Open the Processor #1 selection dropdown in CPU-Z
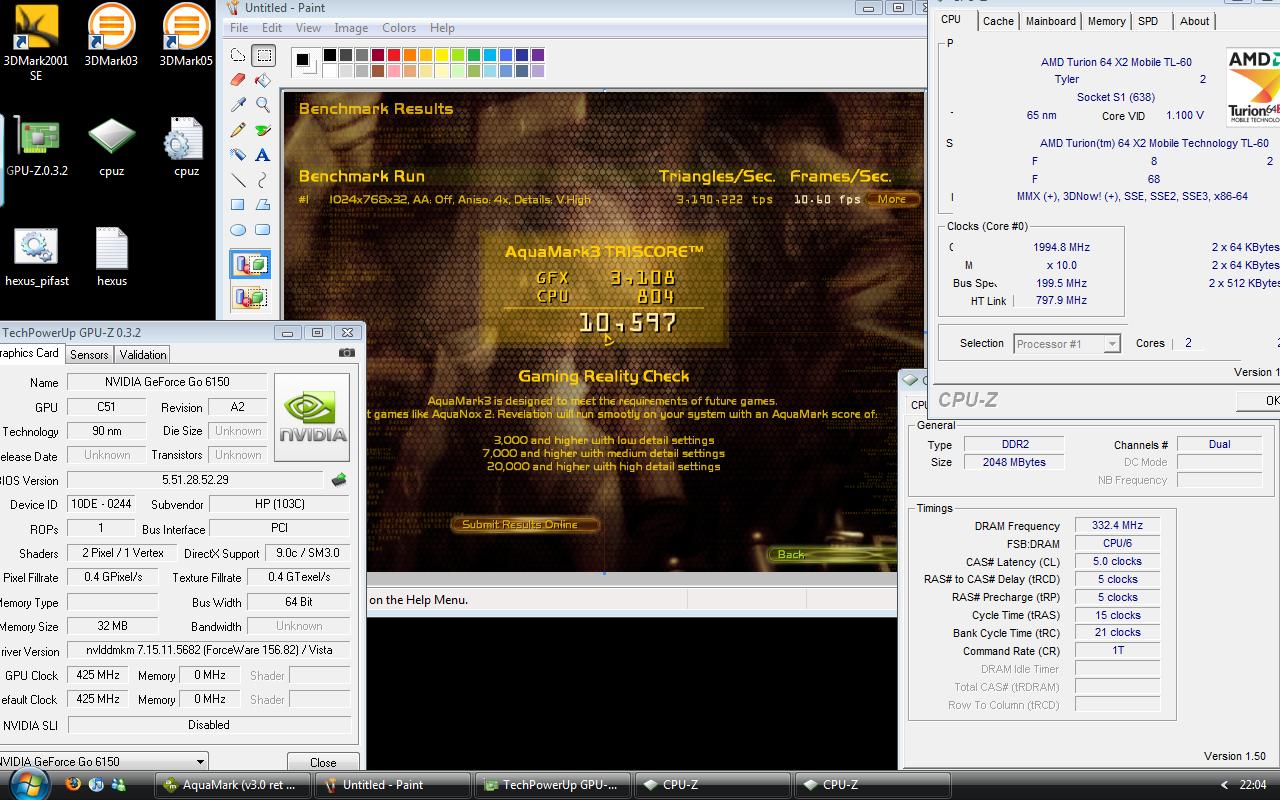Image resolution: width=1280 pixels, height=800 pixels. click(x=1066, y=343)
